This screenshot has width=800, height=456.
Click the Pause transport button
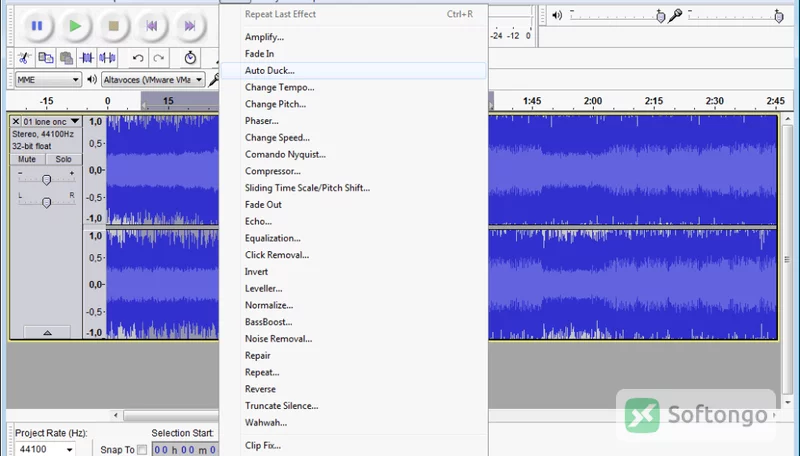[x=37, y=26]
